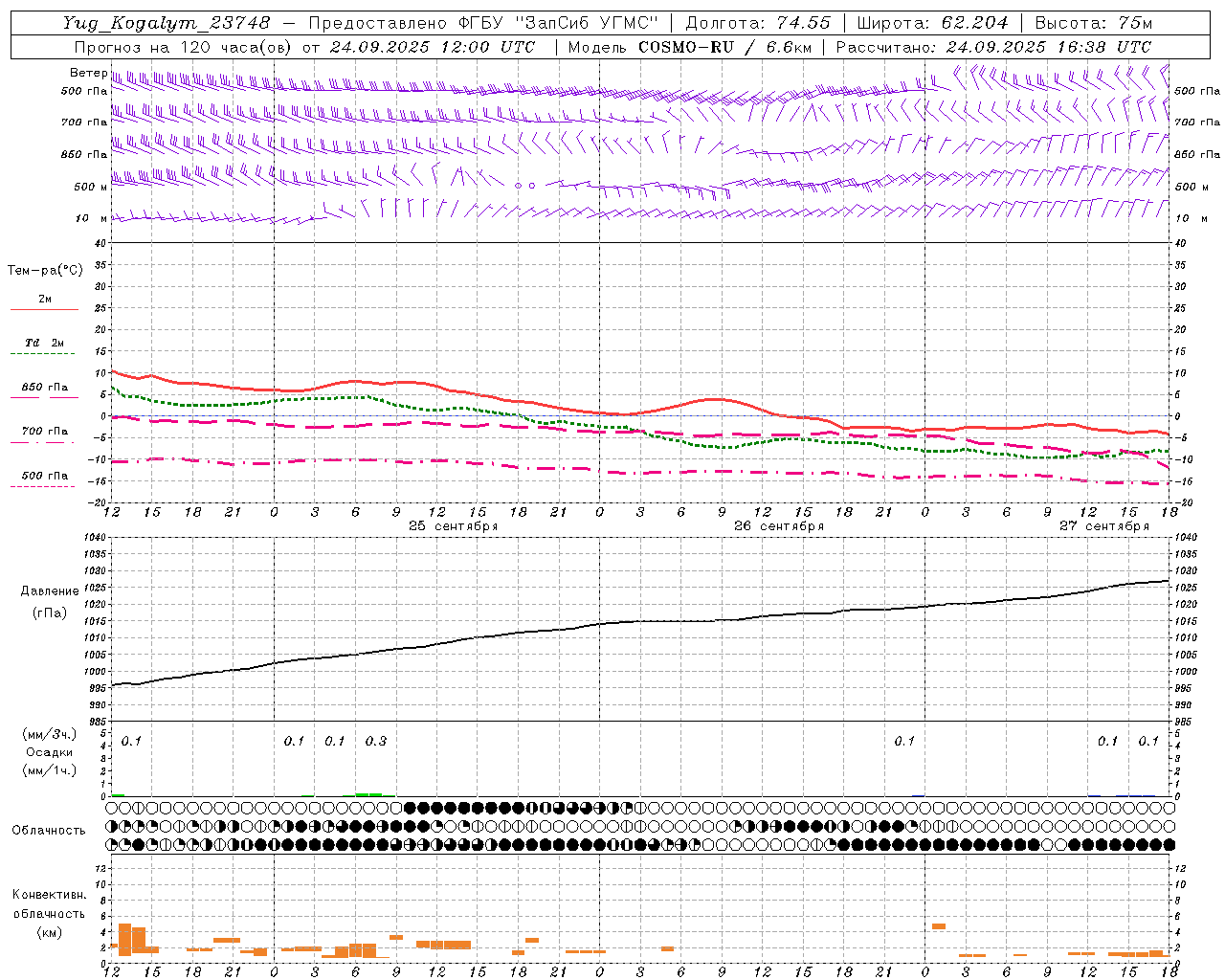Click the (км) convective cloud unit label
This screenshot has width=1225, height=980.
pos(49,932)
